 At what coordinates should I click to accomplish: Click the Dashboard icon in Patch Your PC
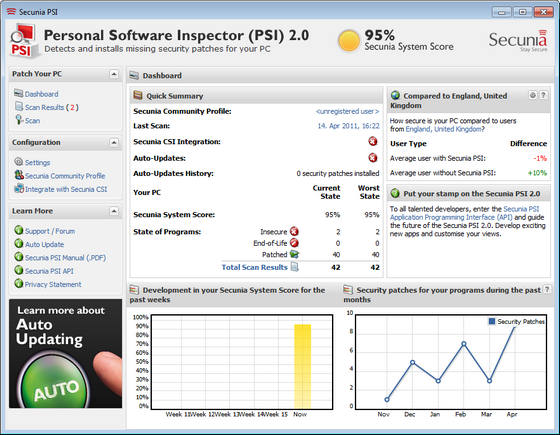(19, 94)
